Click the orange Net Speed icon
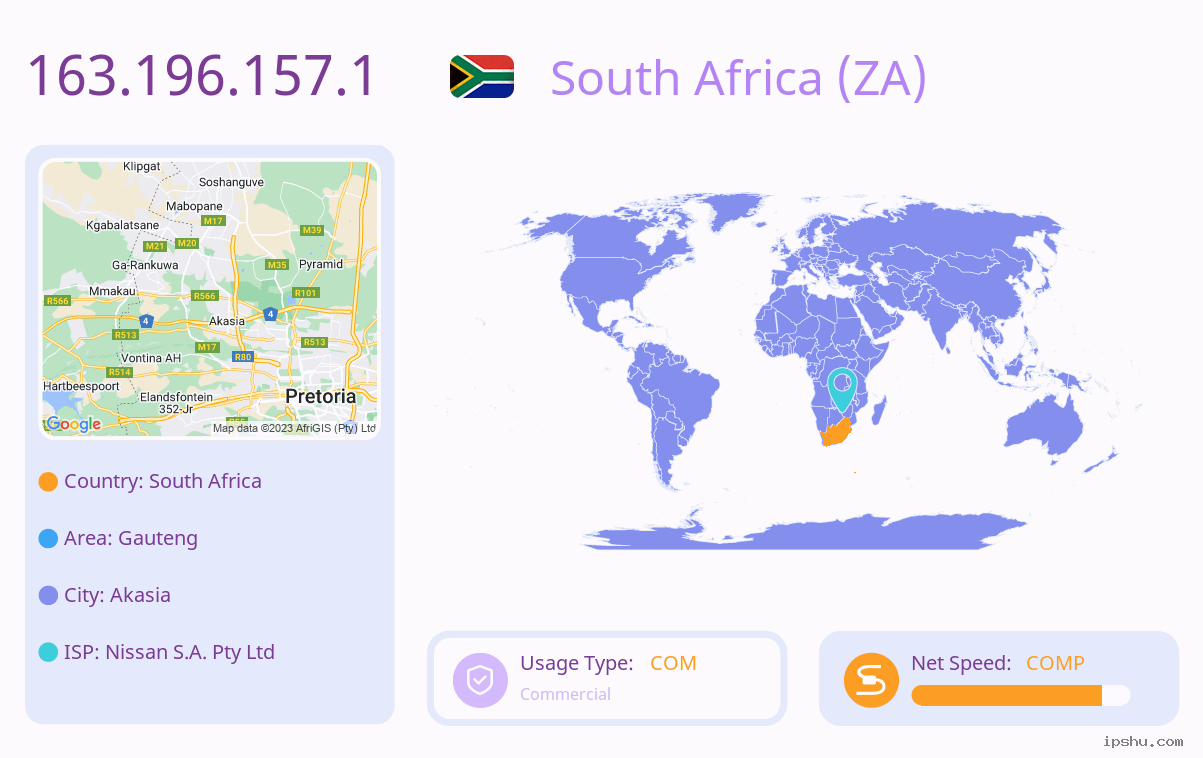Screen dimensions: 1203x758 pos(871,680)
